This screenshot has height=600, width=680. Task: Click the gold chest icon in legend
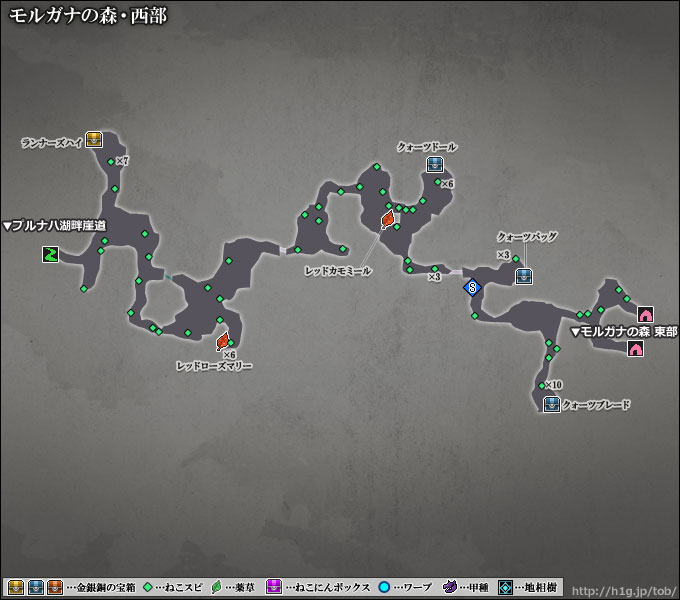pyautogui.click(x=16, y=587)
